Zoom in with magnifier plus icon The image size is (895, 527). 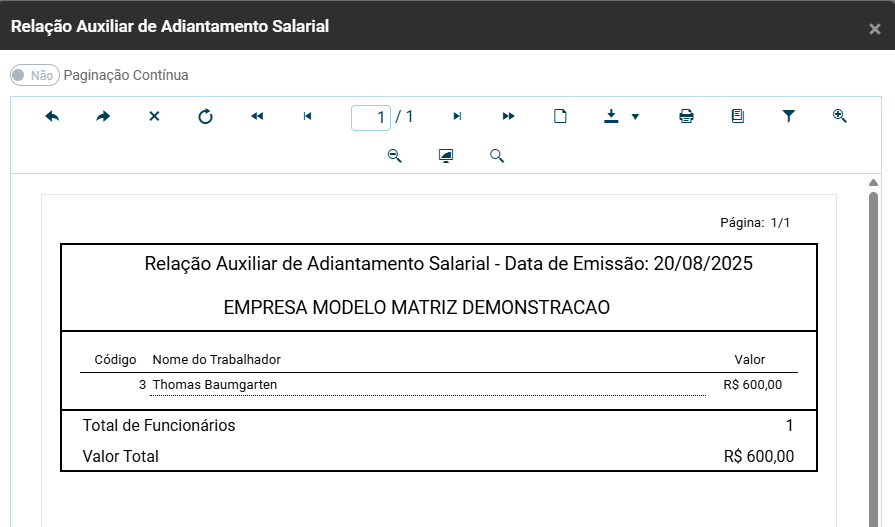click(839, 117)
